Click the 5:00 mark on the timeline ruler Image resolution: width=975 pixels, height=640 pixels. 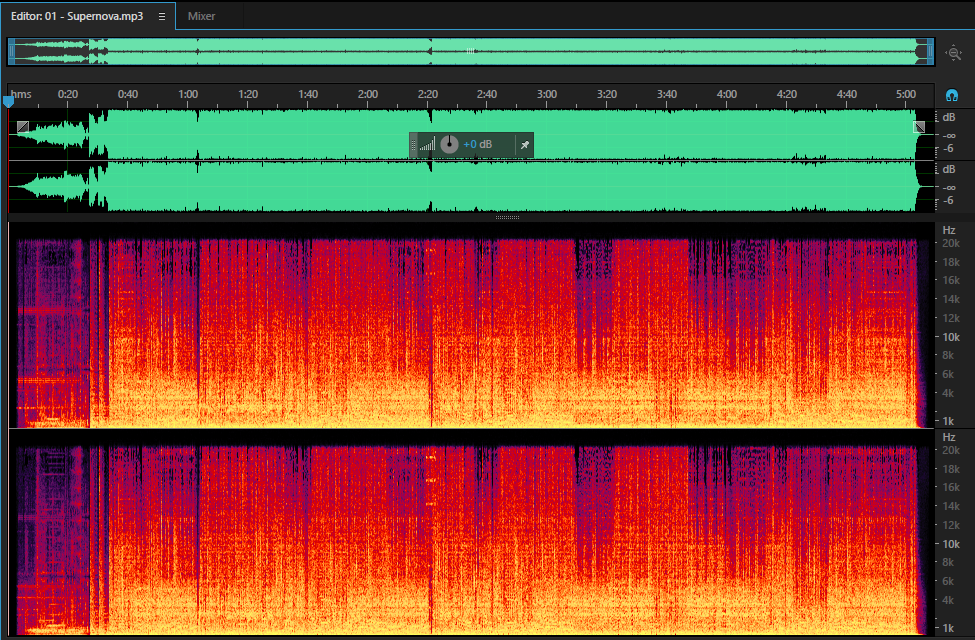click(906, 94)
